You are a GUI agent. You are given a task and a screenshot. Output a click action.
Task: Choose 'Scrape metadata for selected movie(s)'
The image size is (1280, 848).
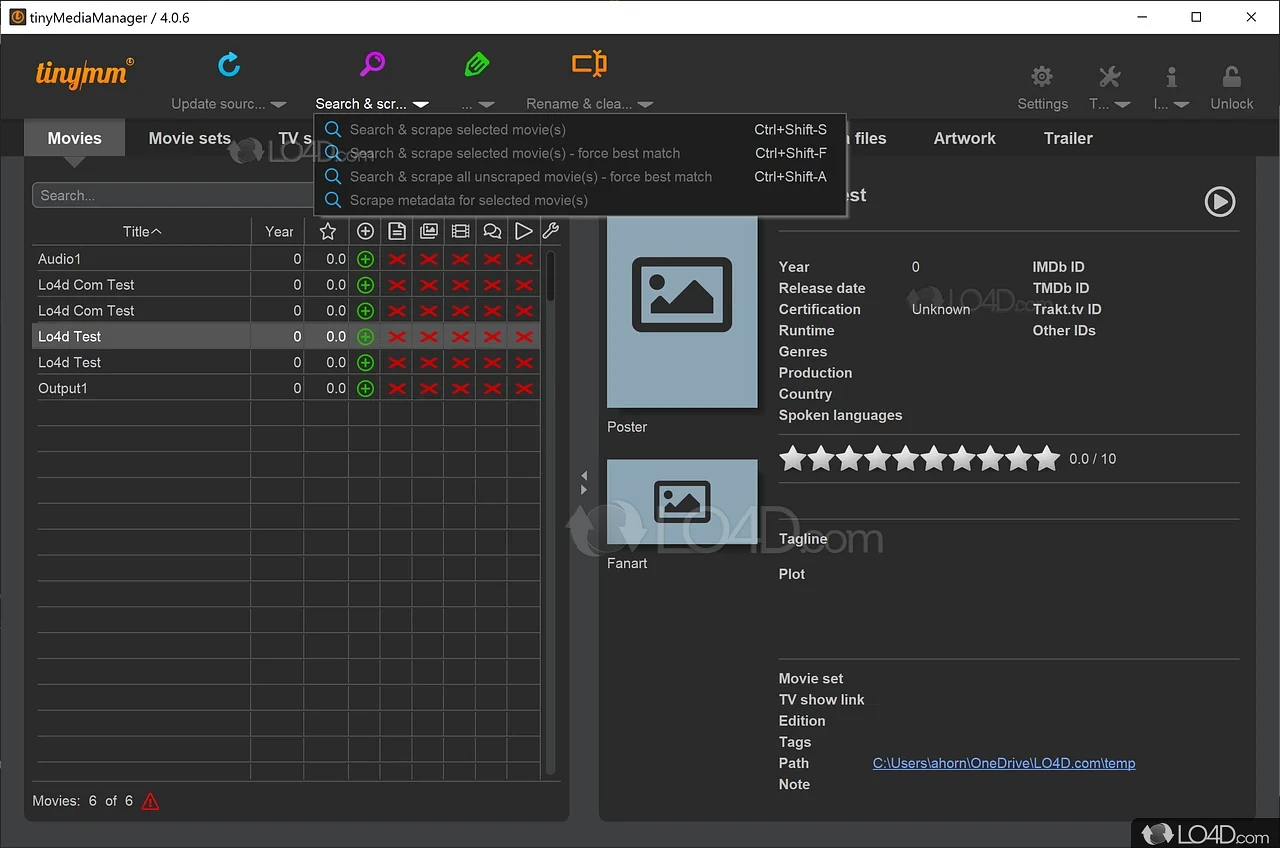tap(468, 200)
